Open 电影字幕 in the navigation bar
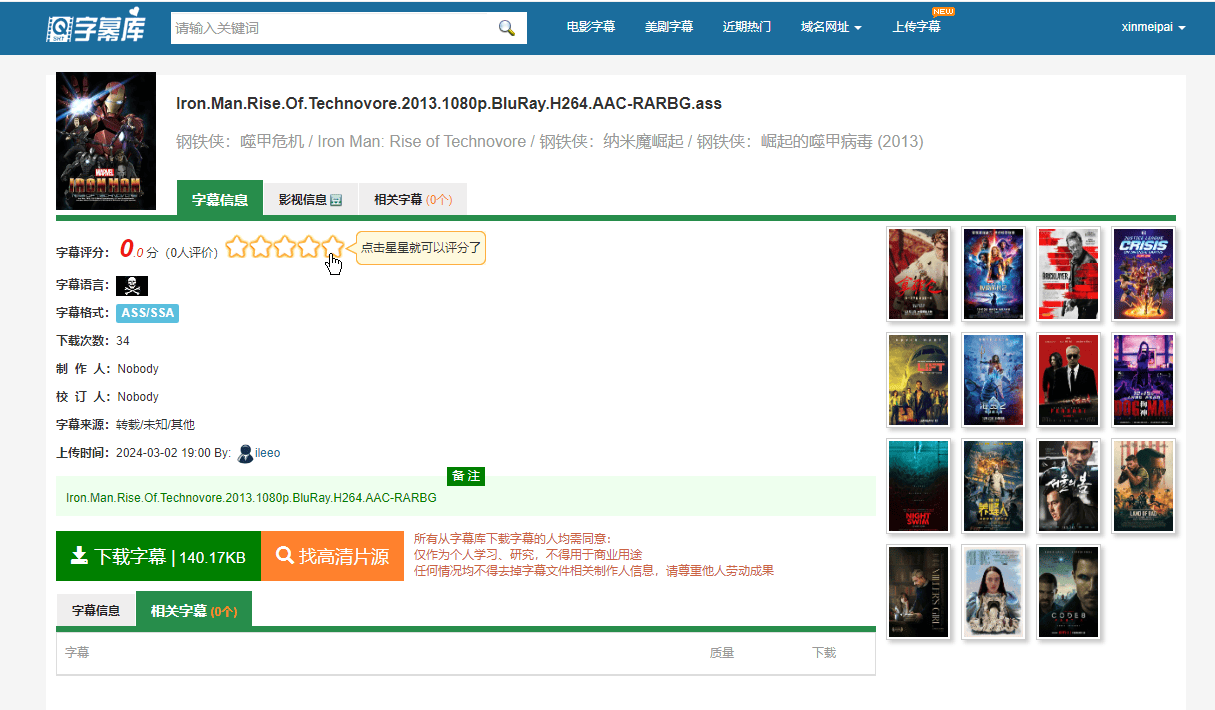Viewport: 1215px width, 710px height. pos(591,28)
